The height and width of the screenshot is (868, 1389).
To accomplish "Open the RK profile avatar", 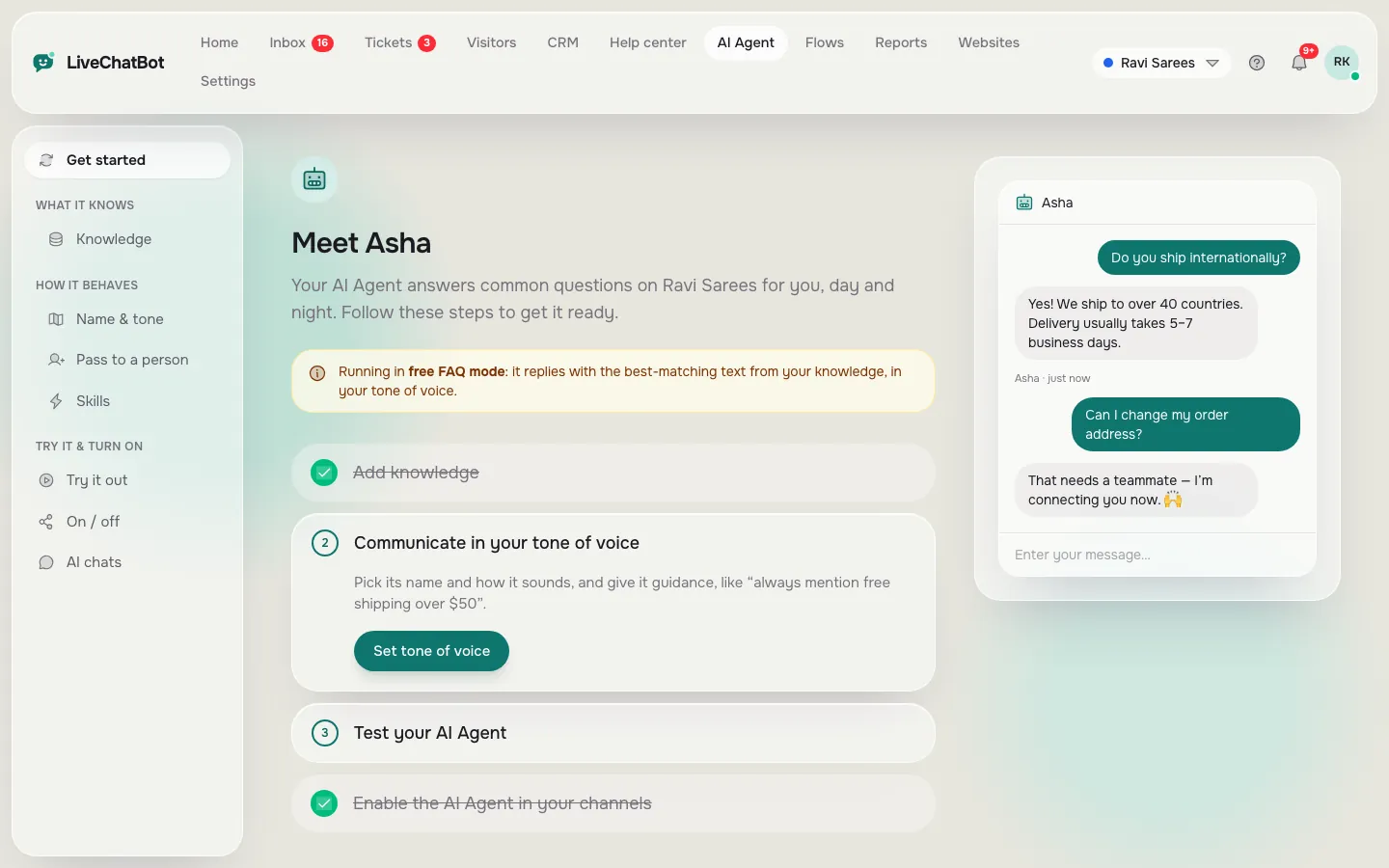I will pyautogui.click(x=1342, y=63).
